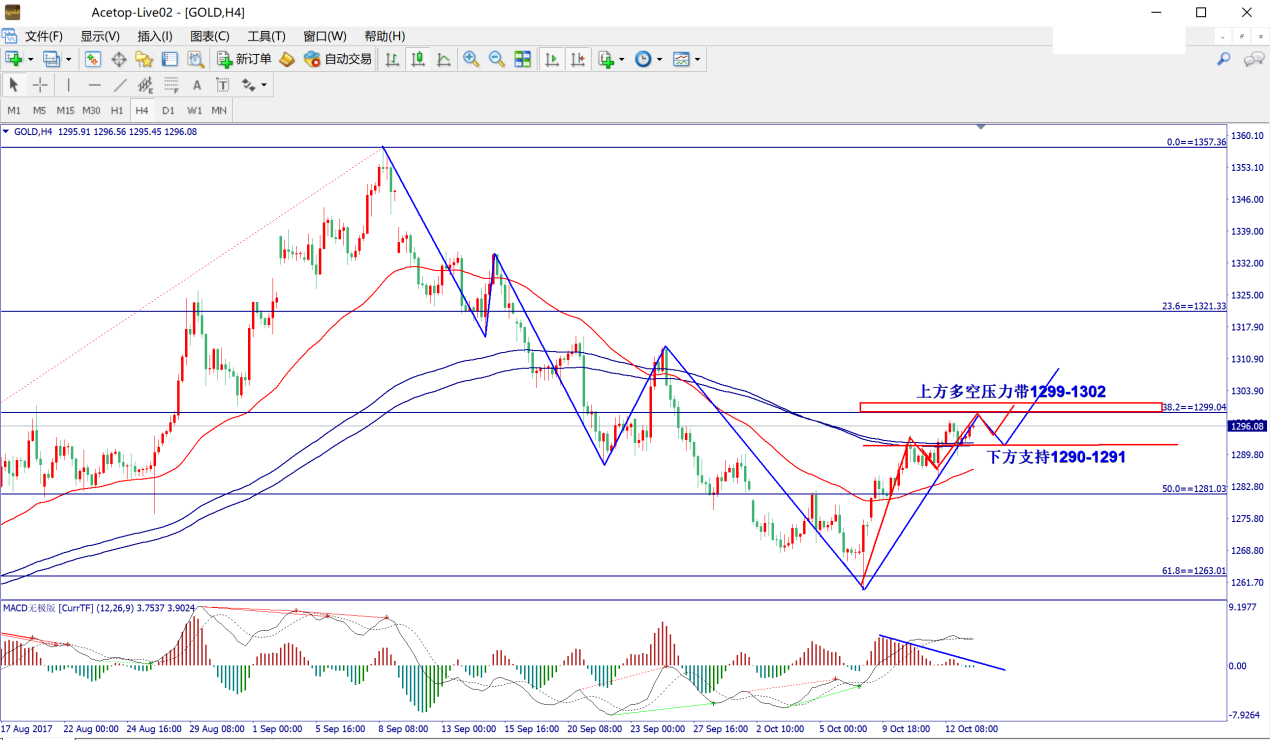Open the 工具(T) menu
The image size is (1270, 740).
click(267, 36)
